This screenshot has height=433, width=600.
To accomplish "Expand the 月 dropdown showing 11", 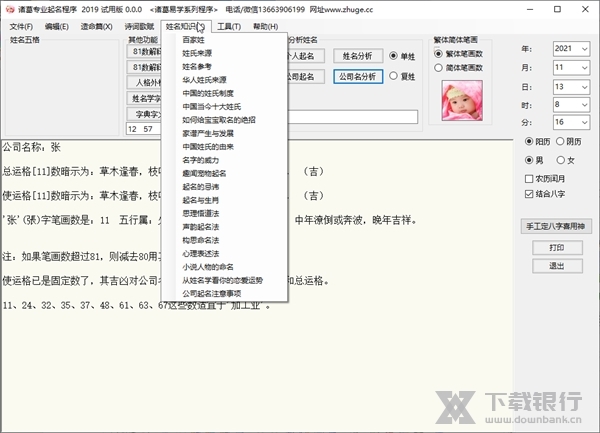I will tap(584, 68).
